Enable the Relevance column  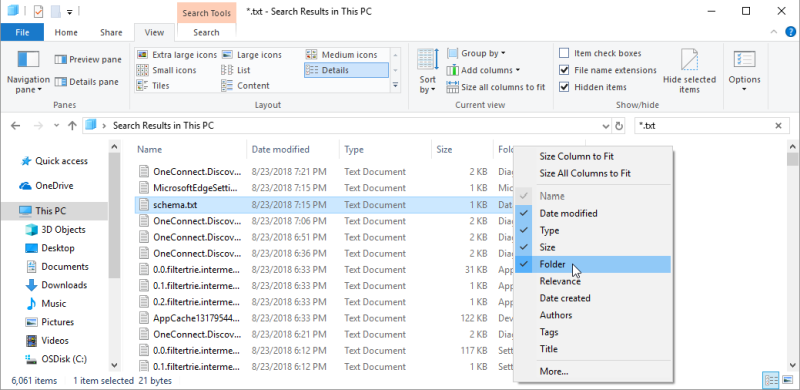click(x=593, y=281)
